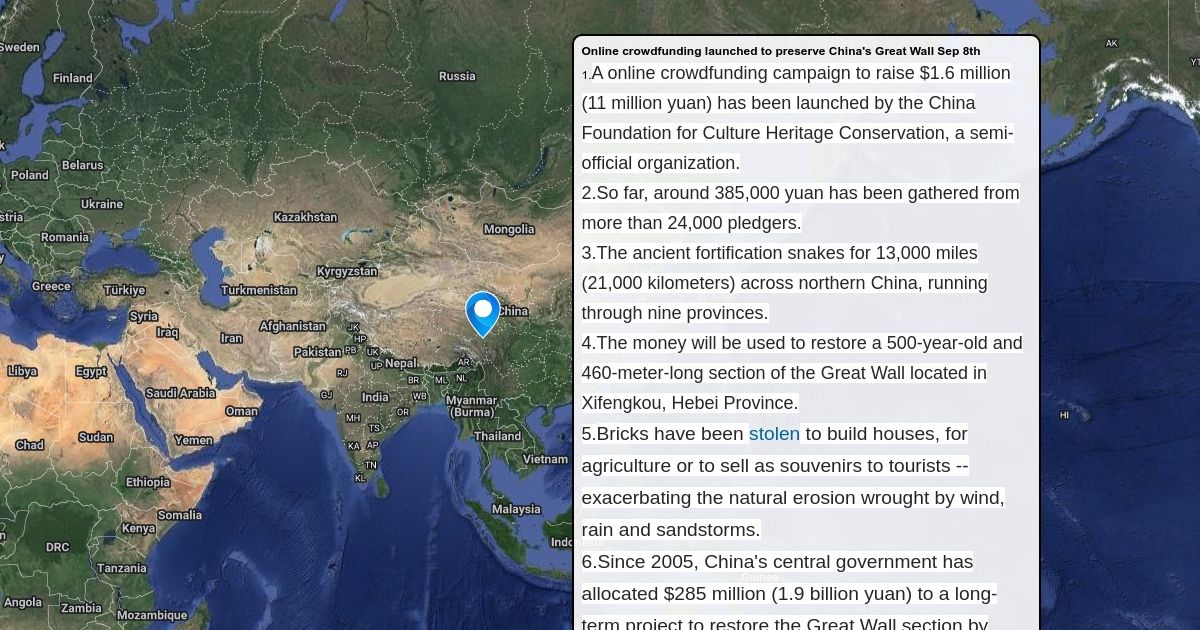This screenshot has height=630, width=1200.
Task: Click the 'DRC' map label
Action: pyautogui.click(x=57, y=547)
